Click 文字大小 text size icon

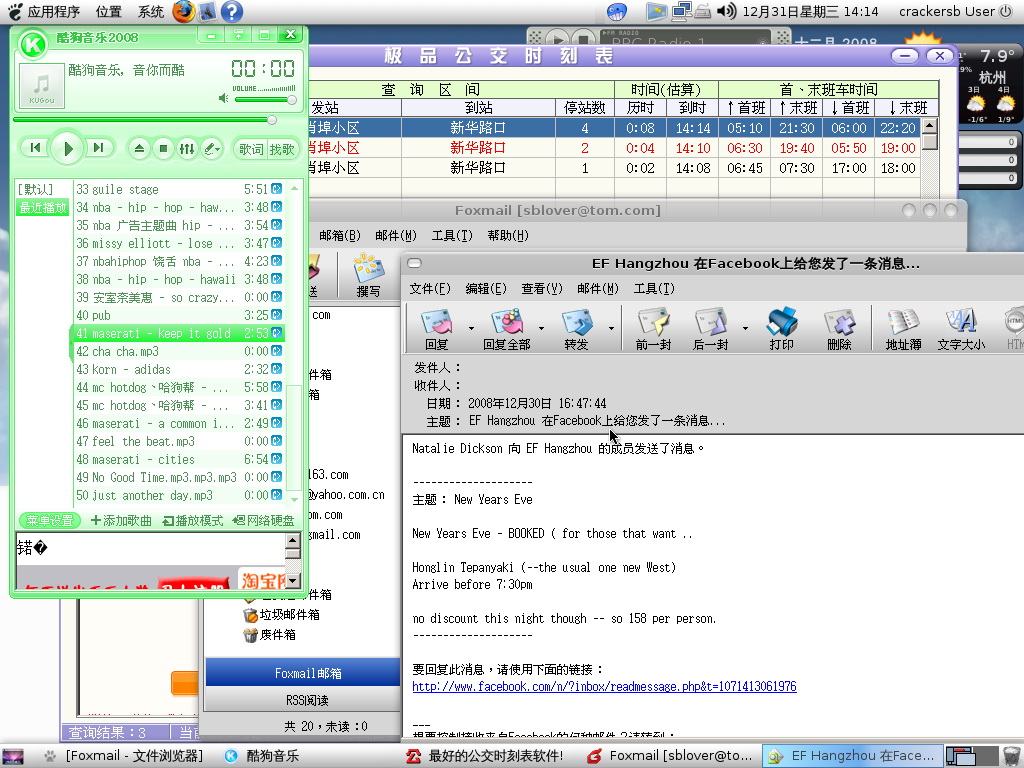(x=961, y=328)
